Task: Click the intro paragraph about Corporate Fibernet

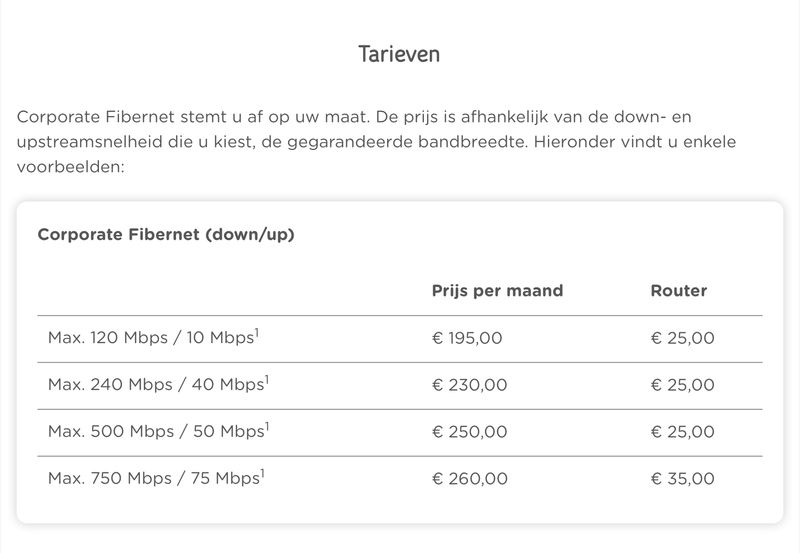Action: coord(377,141)
